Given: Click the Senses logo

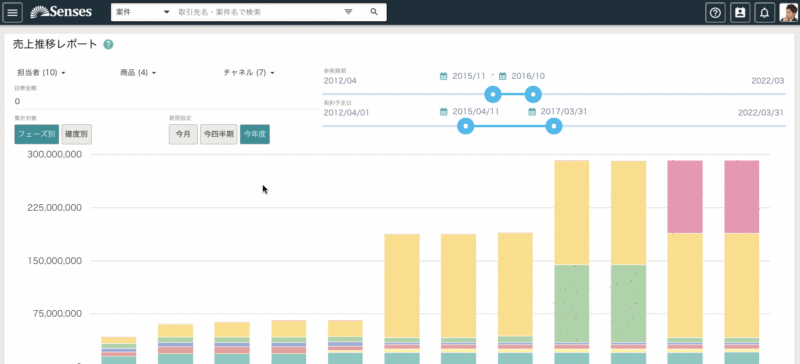Looking at the screenshot, I should tap(61, 12).
